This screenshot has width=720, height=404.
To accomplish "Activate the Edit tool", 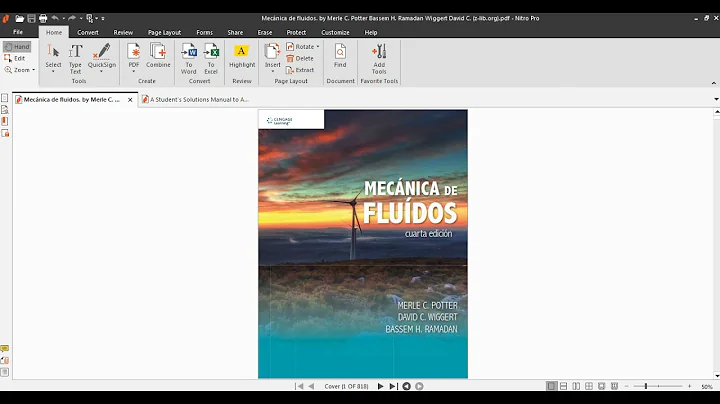I will (15, 58).
